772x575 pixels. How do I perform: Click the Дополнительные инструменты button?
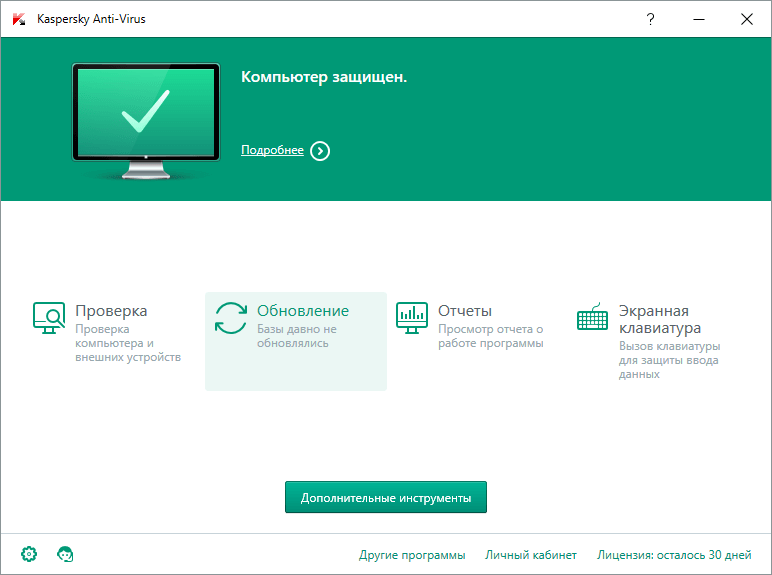click(x=386, y=497)
